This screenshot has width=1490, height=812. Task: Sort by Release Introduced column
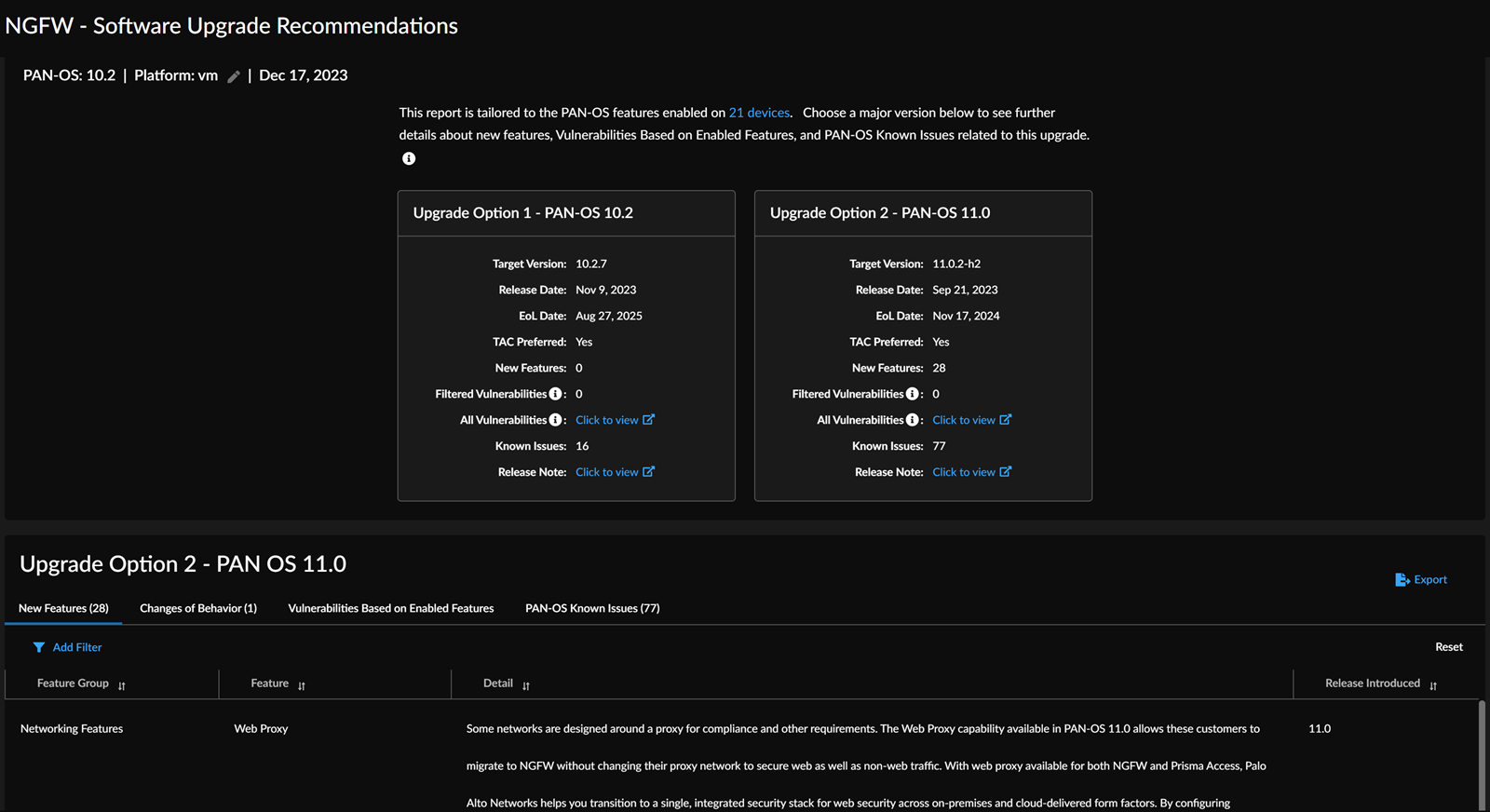click(1433, 685)
